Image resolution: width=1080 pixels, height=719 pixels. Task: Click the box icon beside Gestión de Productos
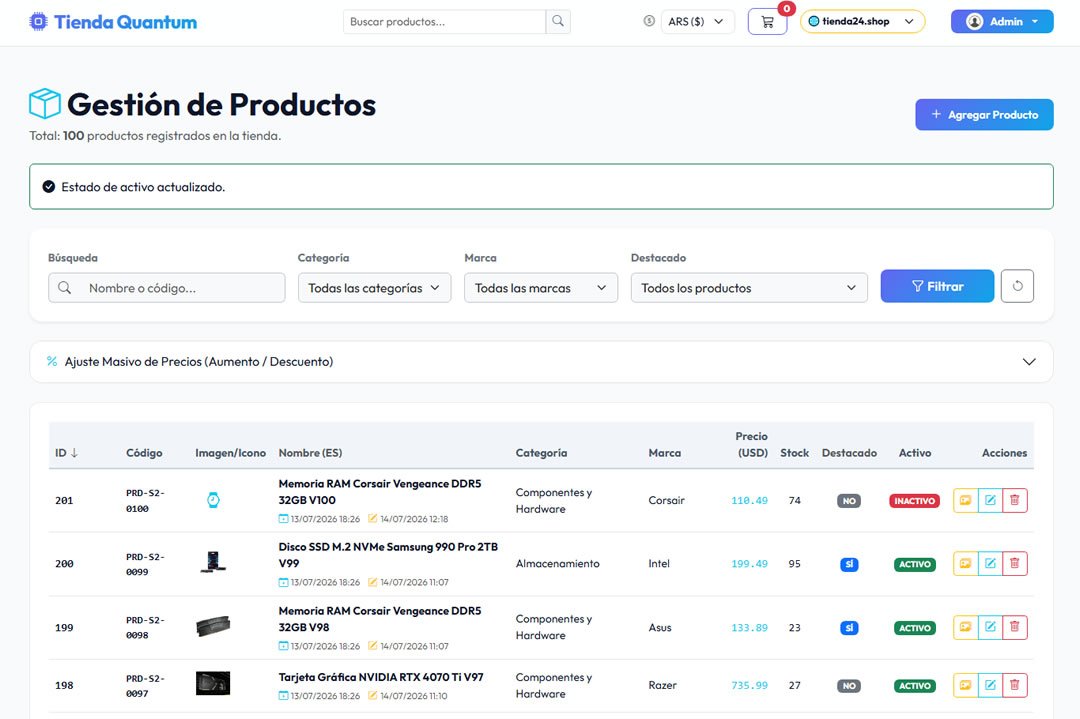pyautogui.click(x=45, y=104)
